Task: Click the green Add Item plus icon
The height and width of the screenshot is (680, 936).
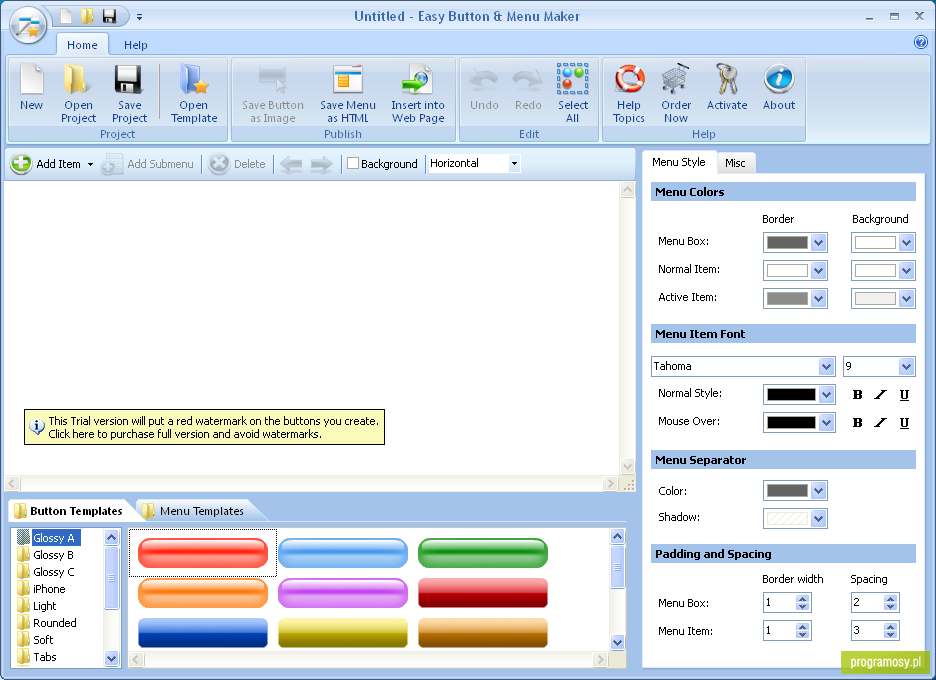Action: tap(21, 164)
